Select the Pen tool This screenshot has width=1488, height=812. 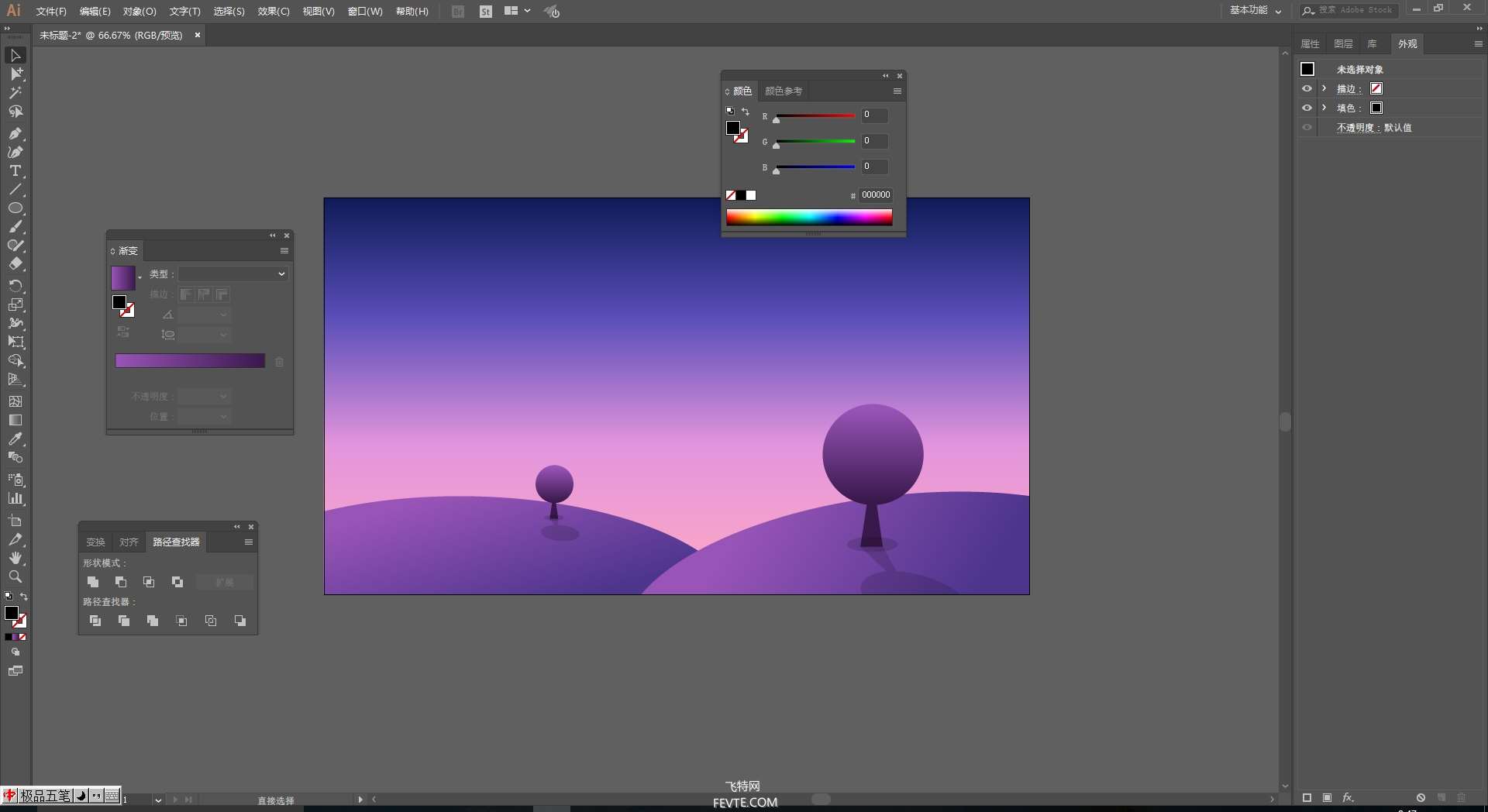[15, 133]
